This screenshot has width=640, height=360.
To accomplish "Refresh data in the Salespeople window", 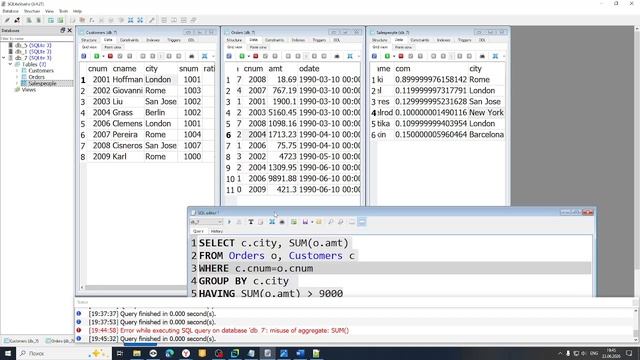I will [x=374, y=56].
